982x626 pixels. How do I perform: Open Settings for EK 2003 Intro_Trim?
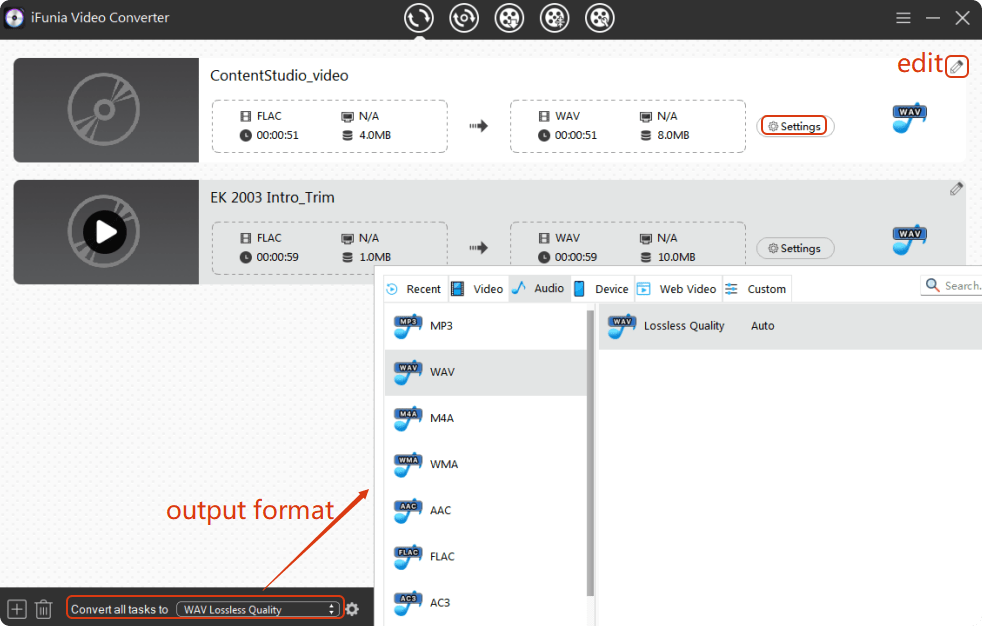(794, 248)
